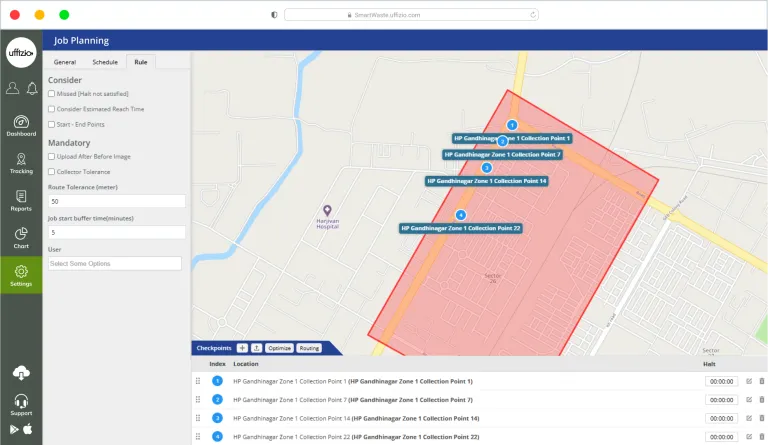Enable Missed (Halt not satisfied) checkbox
Image resolution: width=768 pixels, height=445 pixels.
pos(52,93)
